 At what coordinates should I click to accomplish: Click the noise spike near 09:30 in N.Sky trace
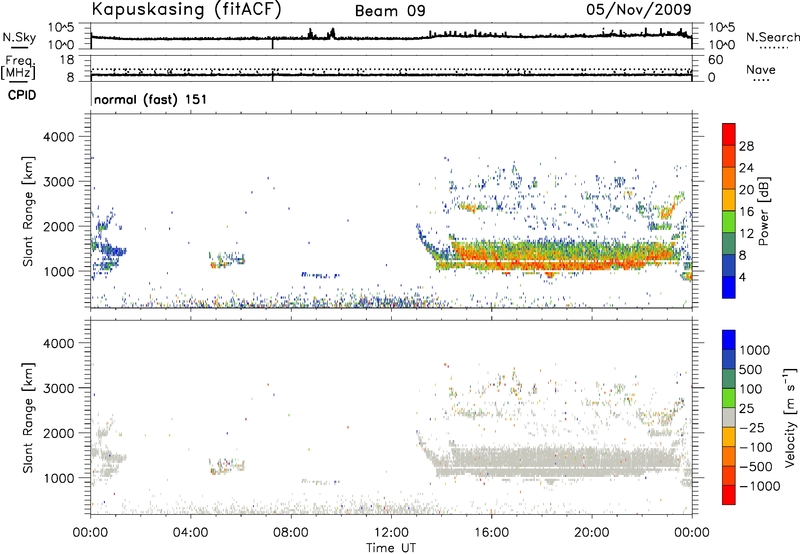coord(333,33)
